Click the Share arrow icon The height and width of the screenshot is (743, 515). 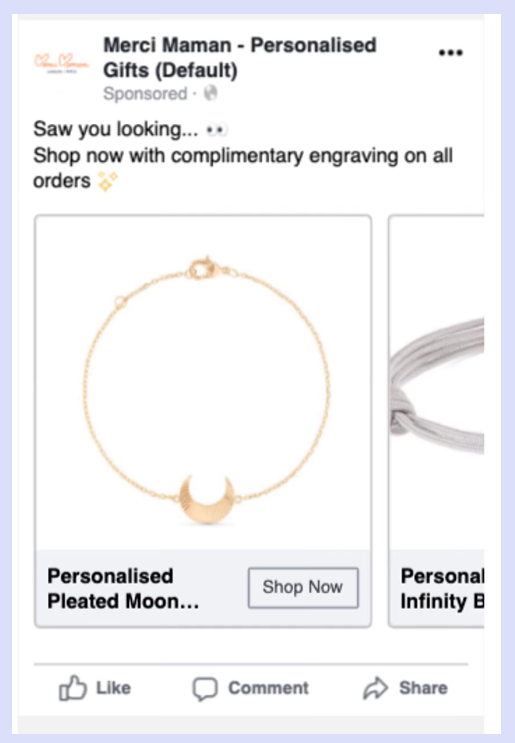(x=375, y=688)
